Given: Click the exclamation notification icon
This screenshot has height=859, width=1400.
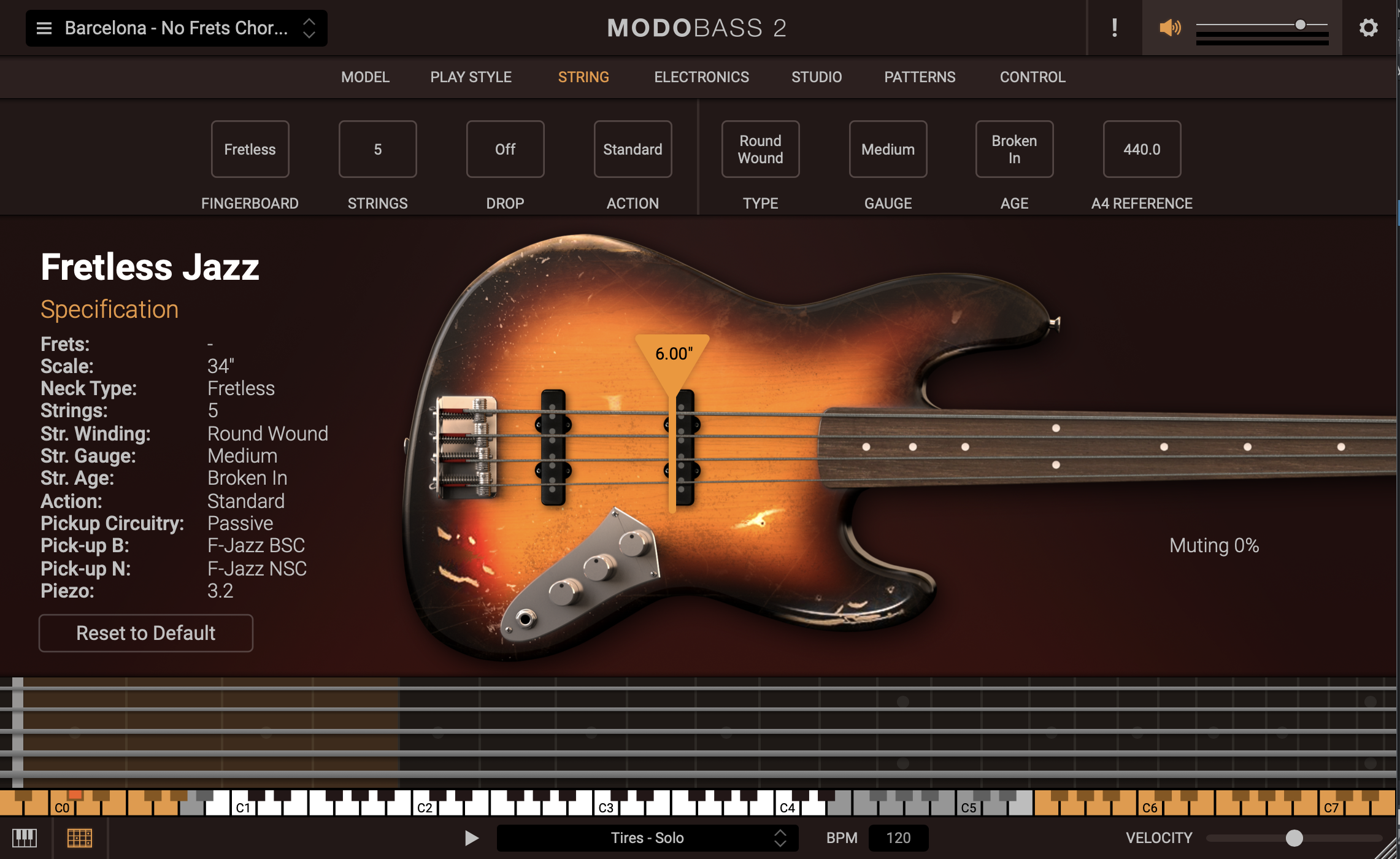Looking at the screenshot, I should [1114, 28].
